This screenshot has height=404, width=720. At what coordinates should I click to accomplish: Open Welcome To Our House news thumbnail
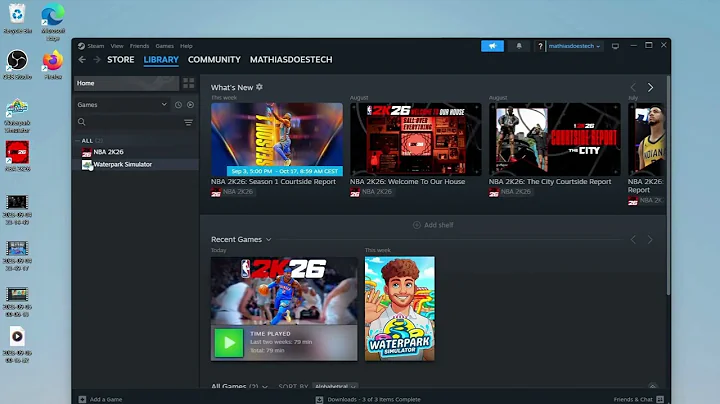[x=416, y=139]
